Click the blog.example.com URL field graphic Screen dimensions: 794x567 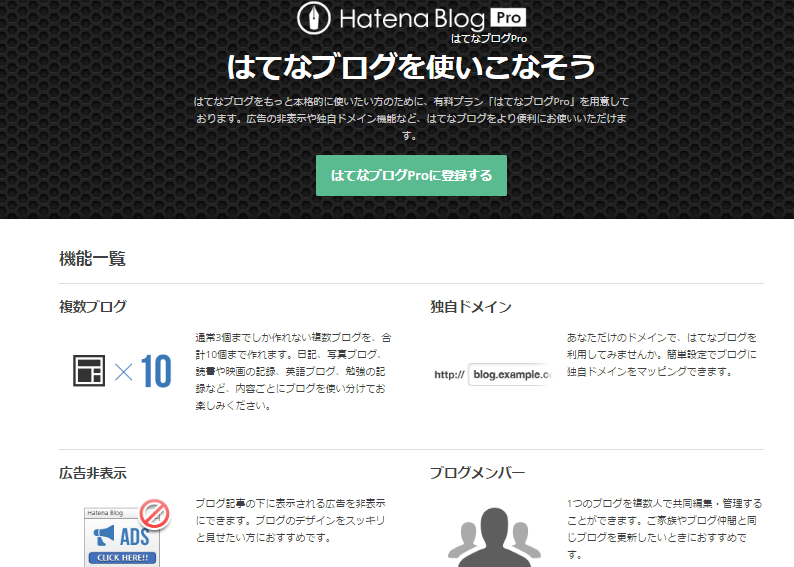510,375
